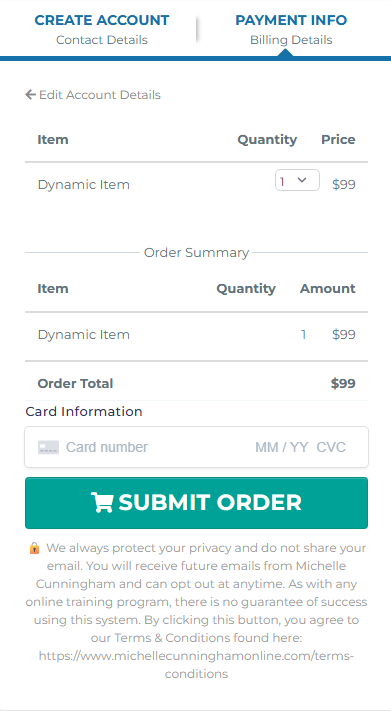The width and height of the screenshot is (391, 711).
Task: Click the Order Summary heading
Action: coord(196,253)
